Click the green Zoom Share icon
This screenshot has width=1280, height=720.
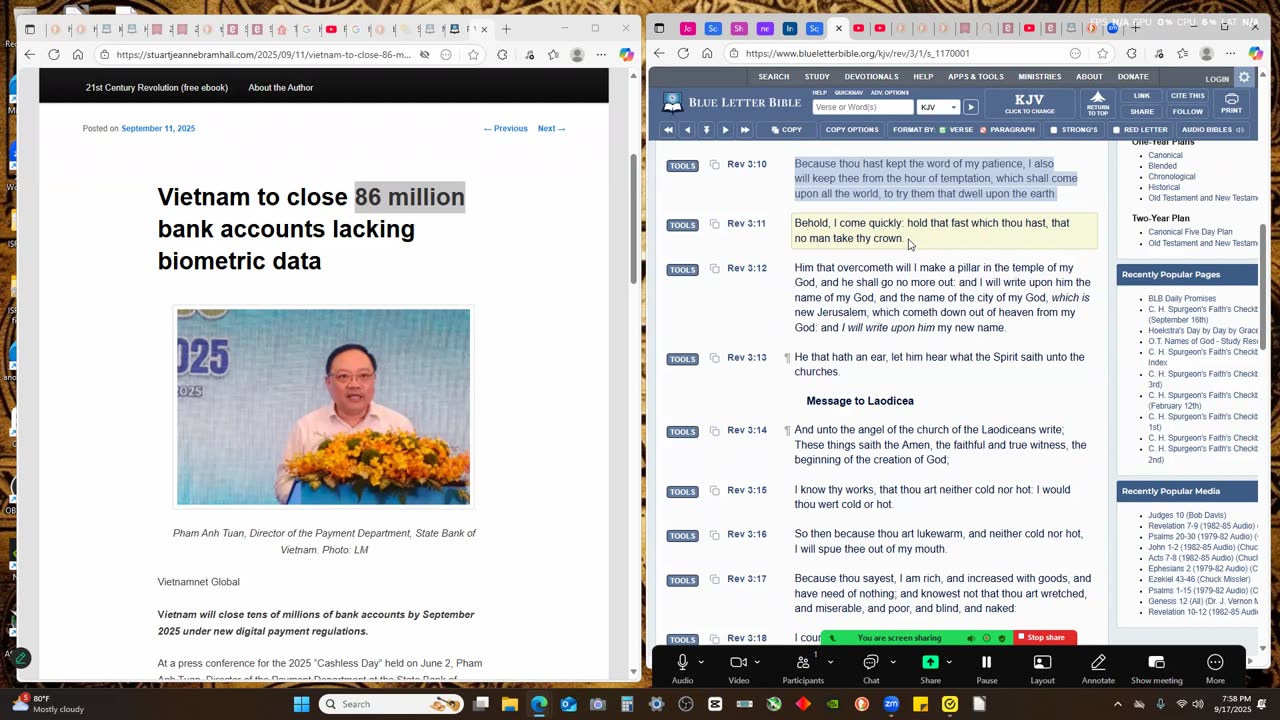click(930, 662)
